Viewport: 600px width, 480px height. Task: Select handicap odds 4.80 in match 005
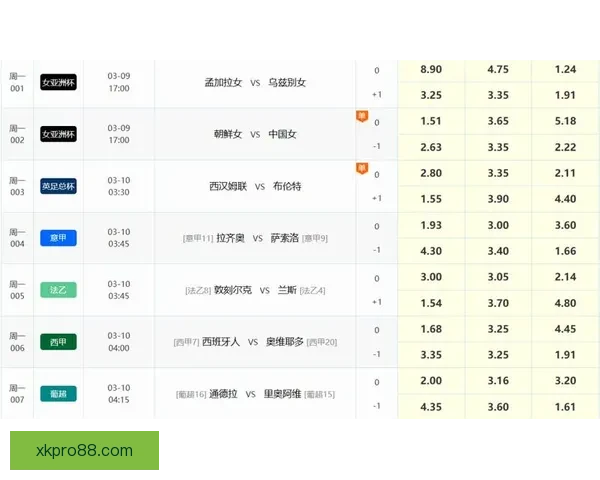point(565,303)
